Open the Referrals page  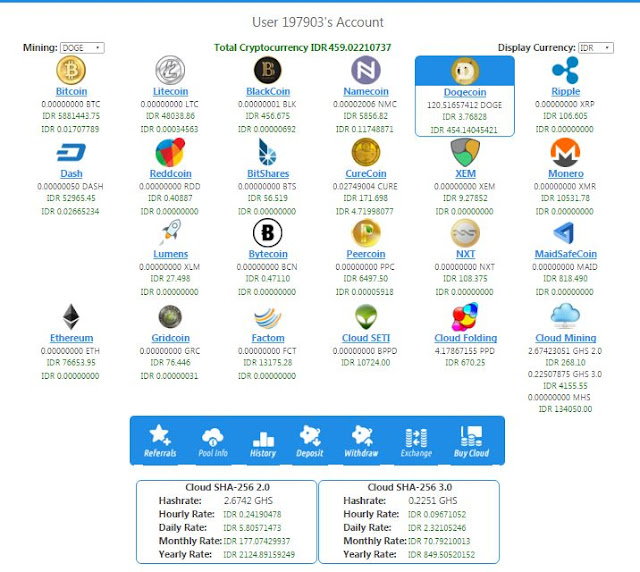(160, 441)
